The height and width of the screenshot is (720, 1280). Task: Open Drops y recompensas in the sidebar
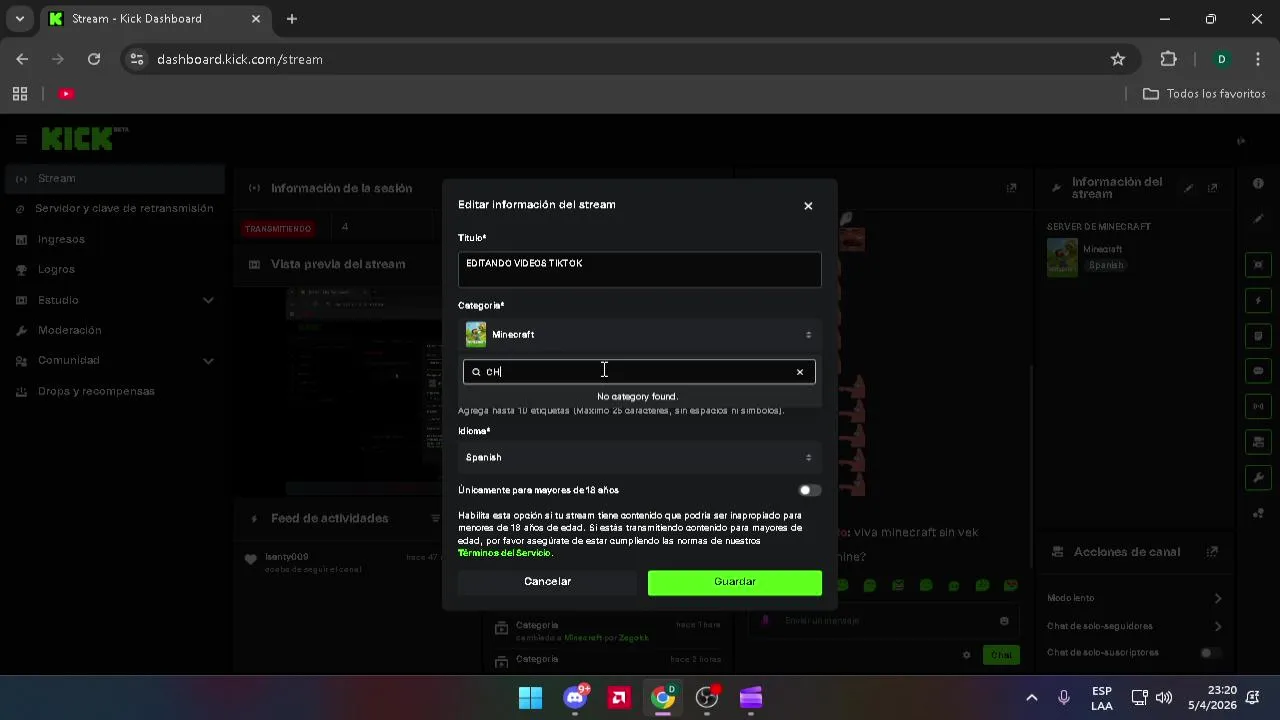tap(114, 391)
